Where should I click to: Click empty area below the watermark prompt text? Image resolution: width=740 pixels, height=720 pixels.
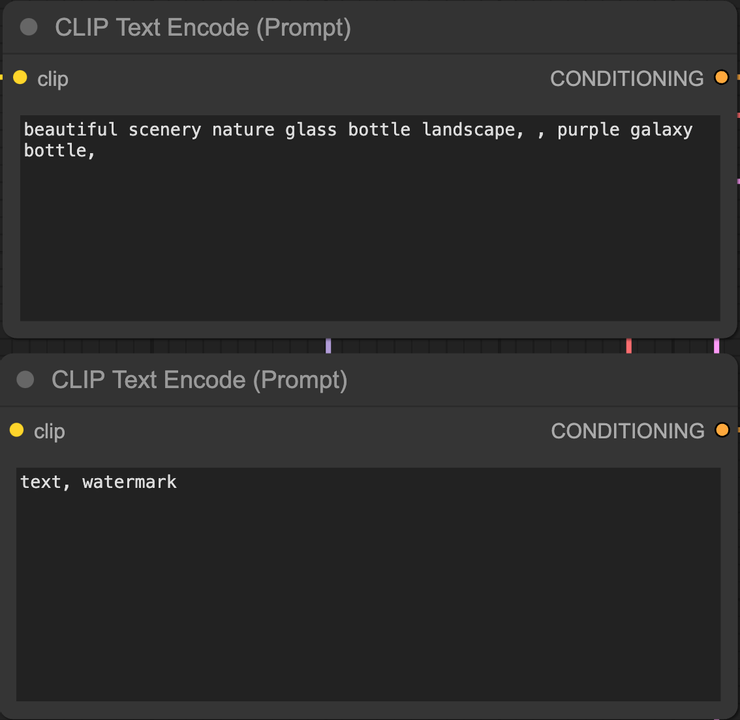click(x=368, y=620)
